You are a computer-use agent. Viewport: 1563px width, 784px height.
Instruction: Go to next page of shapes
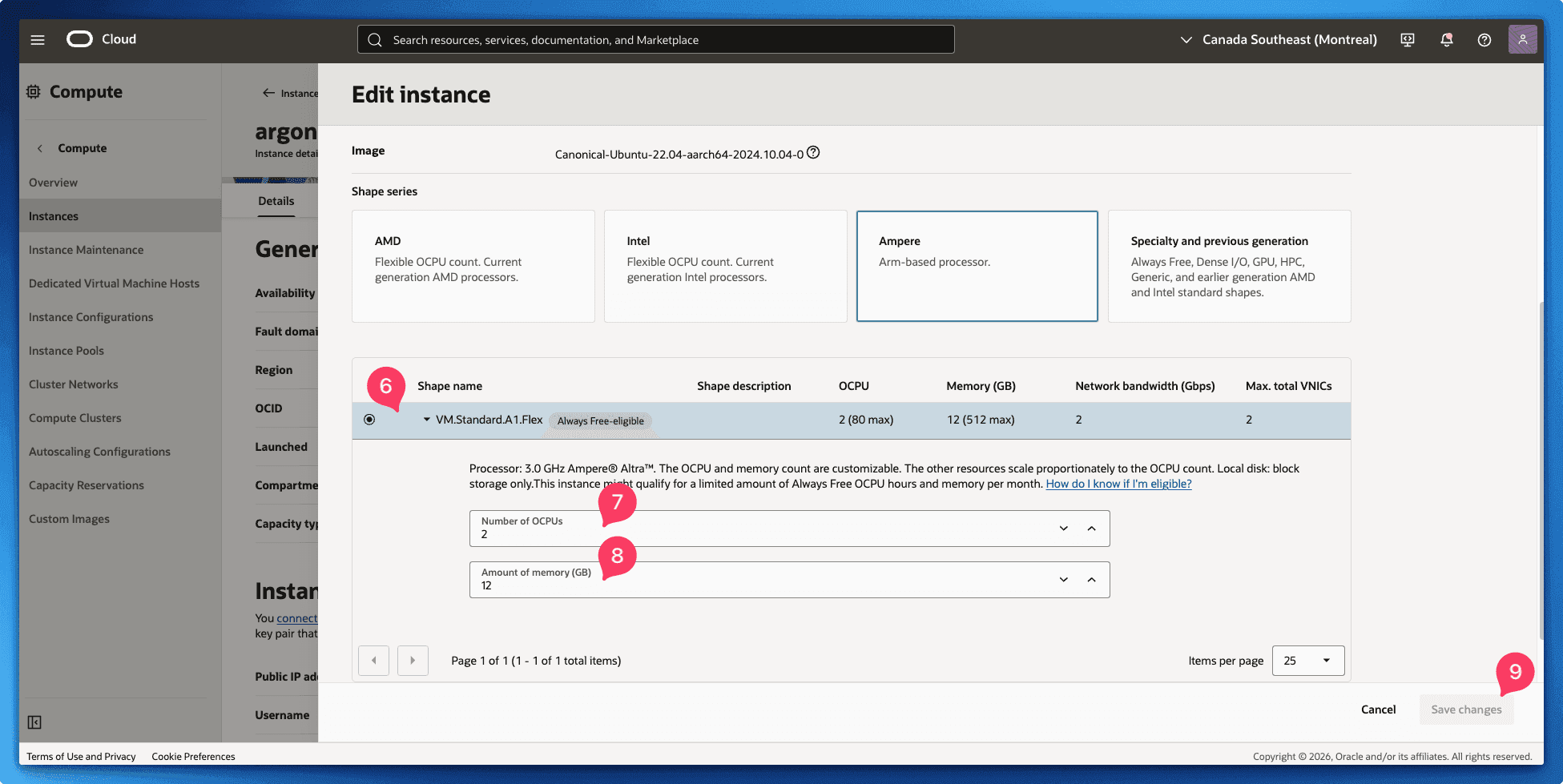(x=413, y=661)
